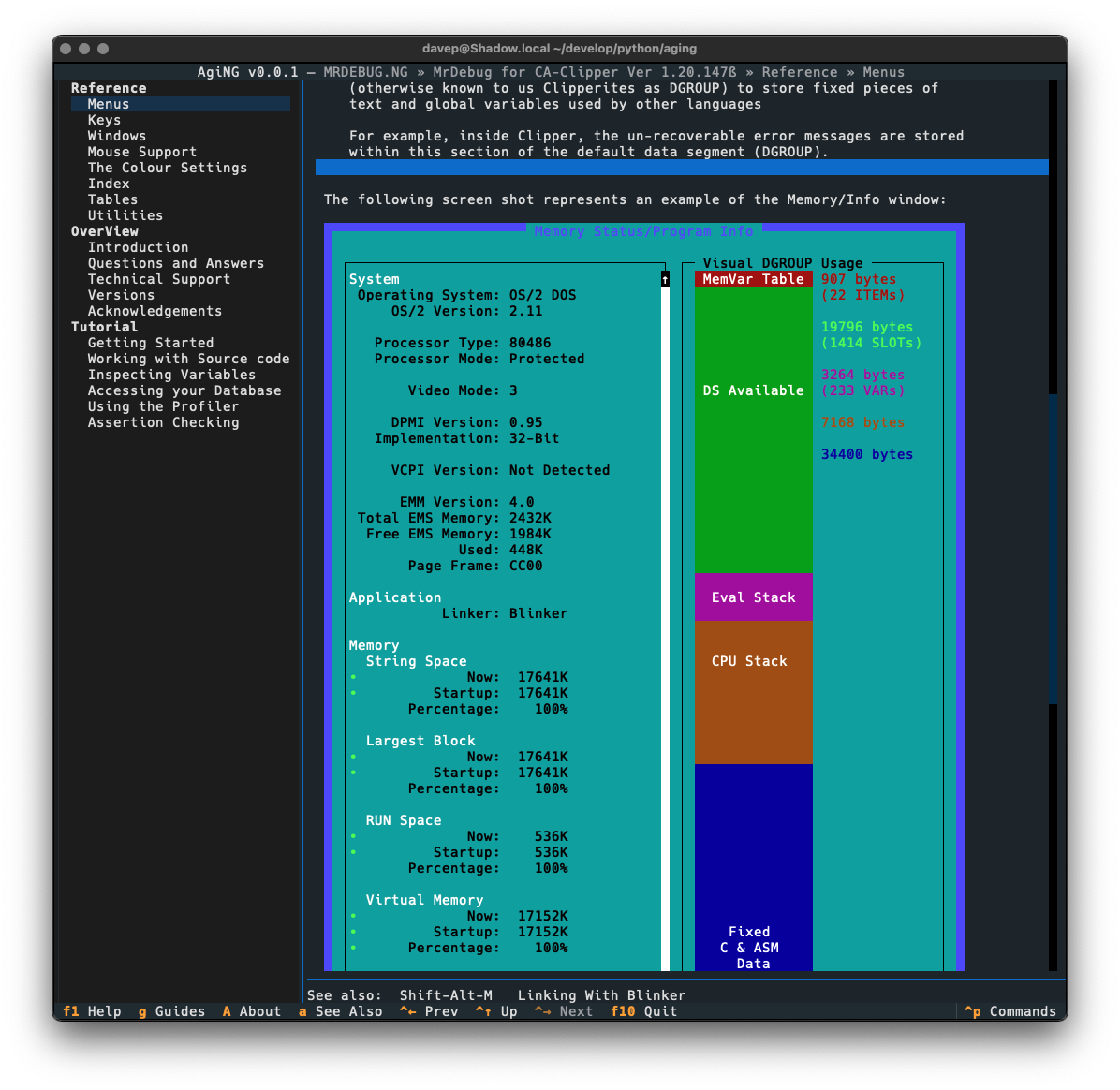This screenshot has width=1120, height=1090.
Task: Select Using the Profiler entry
Action: (163, 406)
